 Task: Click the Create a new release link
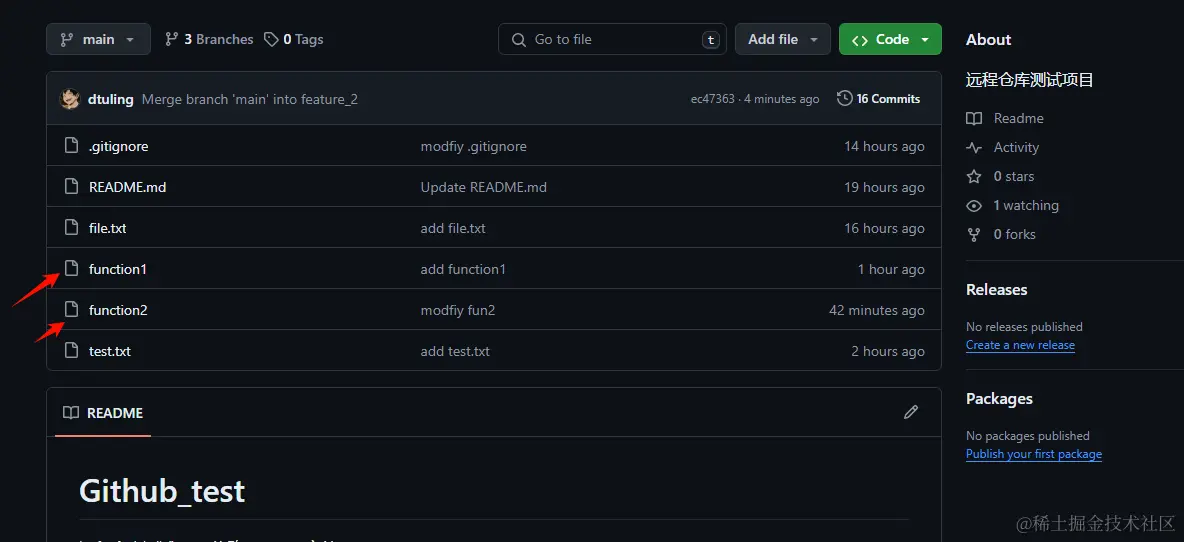pos(1020,345)
